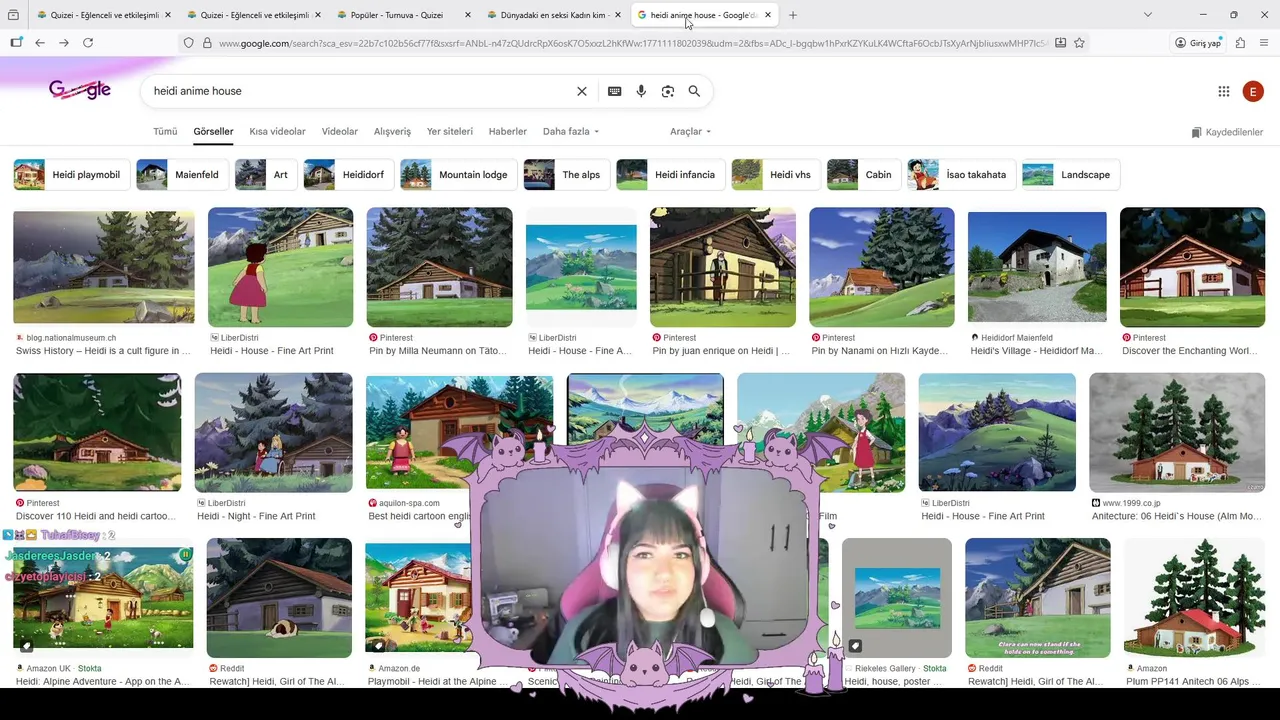This screenshot has width=1280, height=720.
Task: Bookmark page with the star icon
Action: tap(1080, 43)
